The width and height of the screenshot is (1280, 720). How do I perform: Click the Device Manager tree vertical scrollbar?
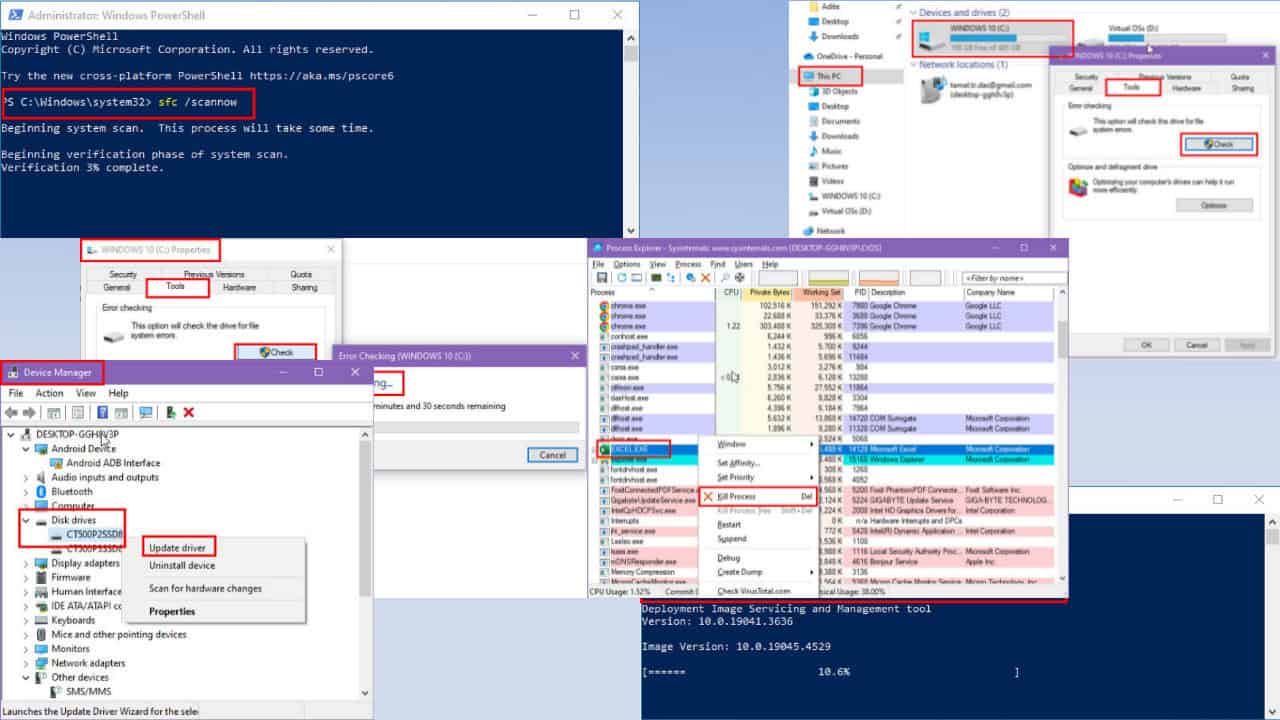pos(366,562)
